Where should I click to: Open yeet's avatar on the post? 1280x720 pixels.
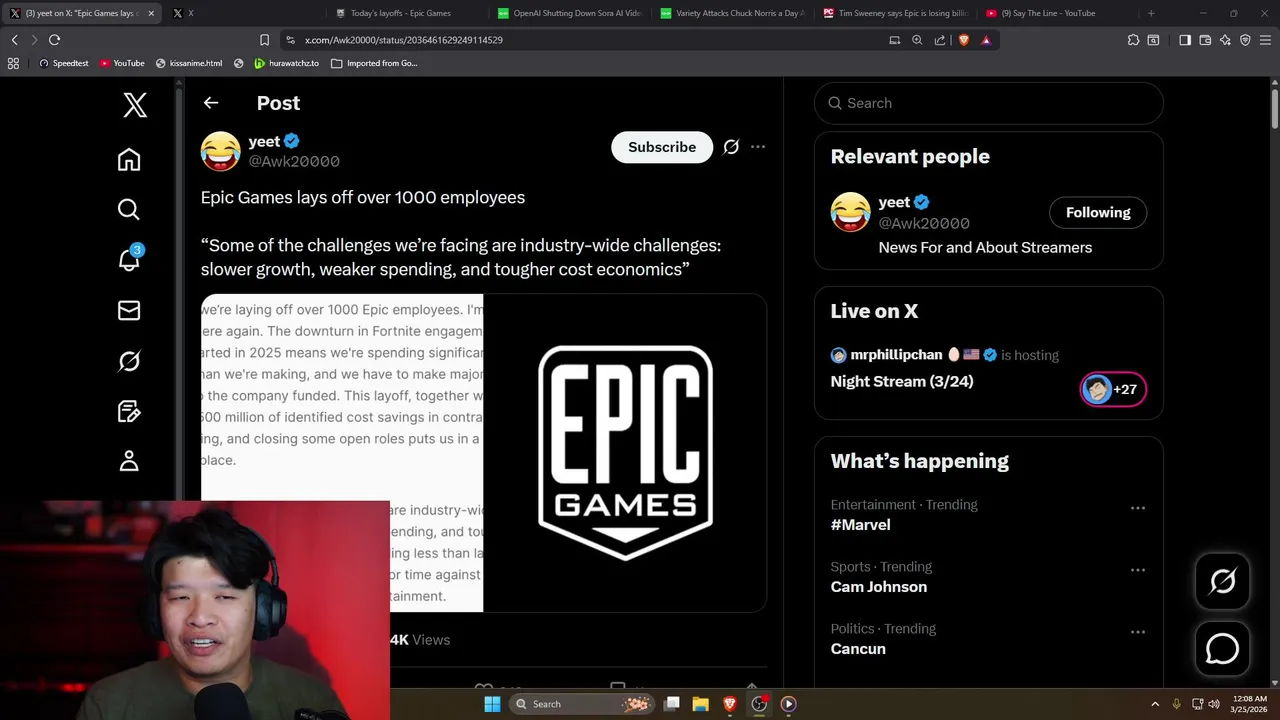[220, 151]
